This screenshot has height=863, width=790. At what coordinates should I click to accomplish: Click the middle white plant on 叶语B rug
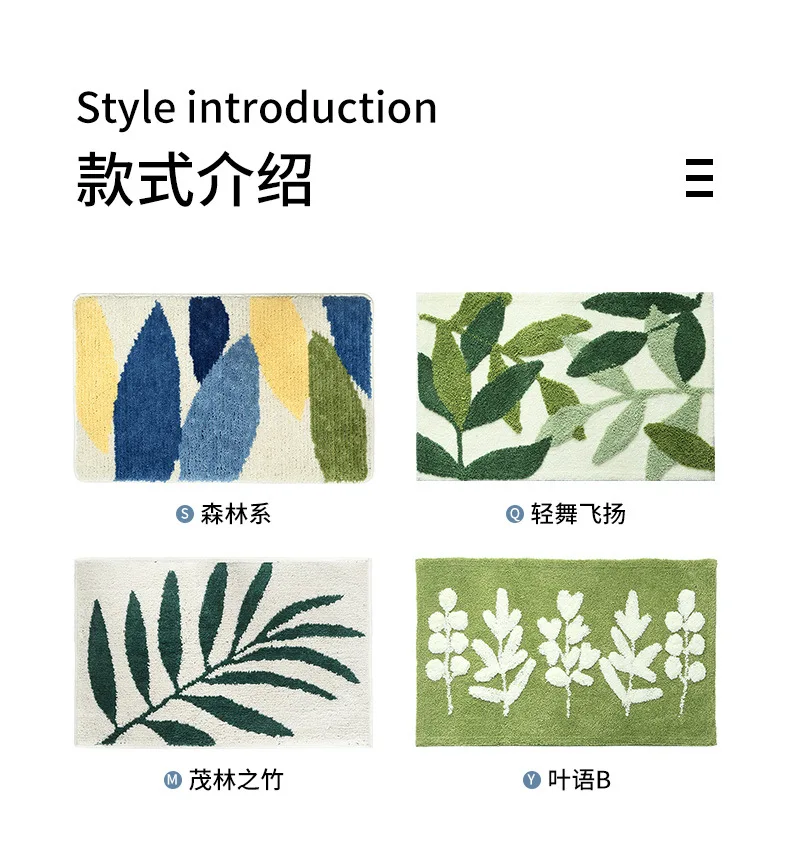click(567, 649)
